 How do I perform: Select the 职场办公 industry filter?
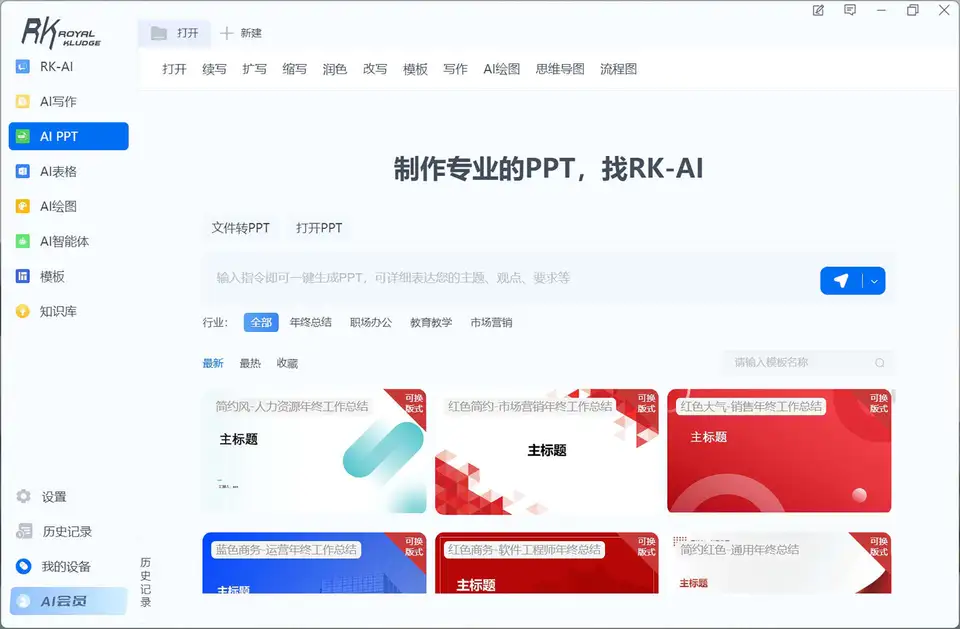click(371, 322)
